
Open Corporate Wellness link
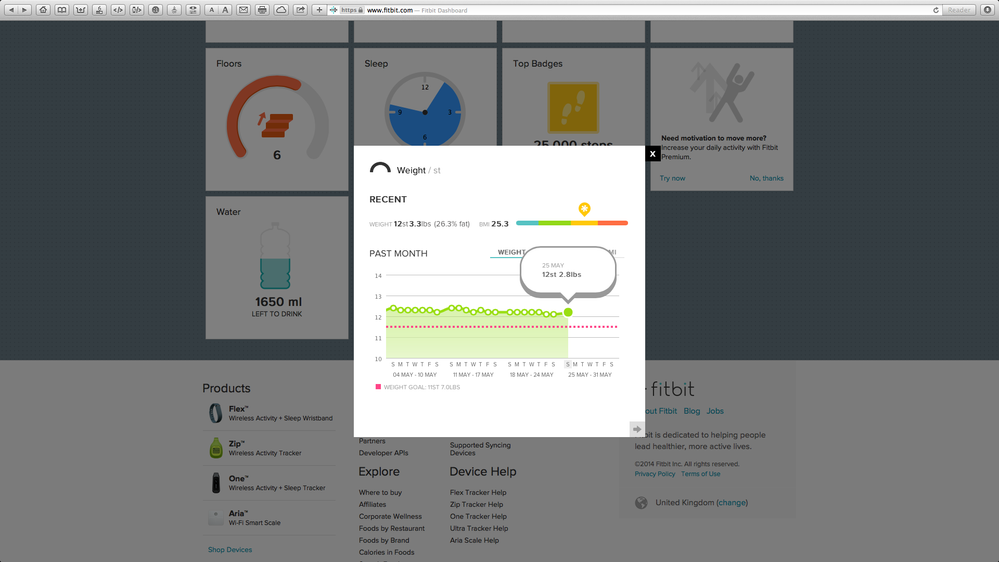coord(390,517)
